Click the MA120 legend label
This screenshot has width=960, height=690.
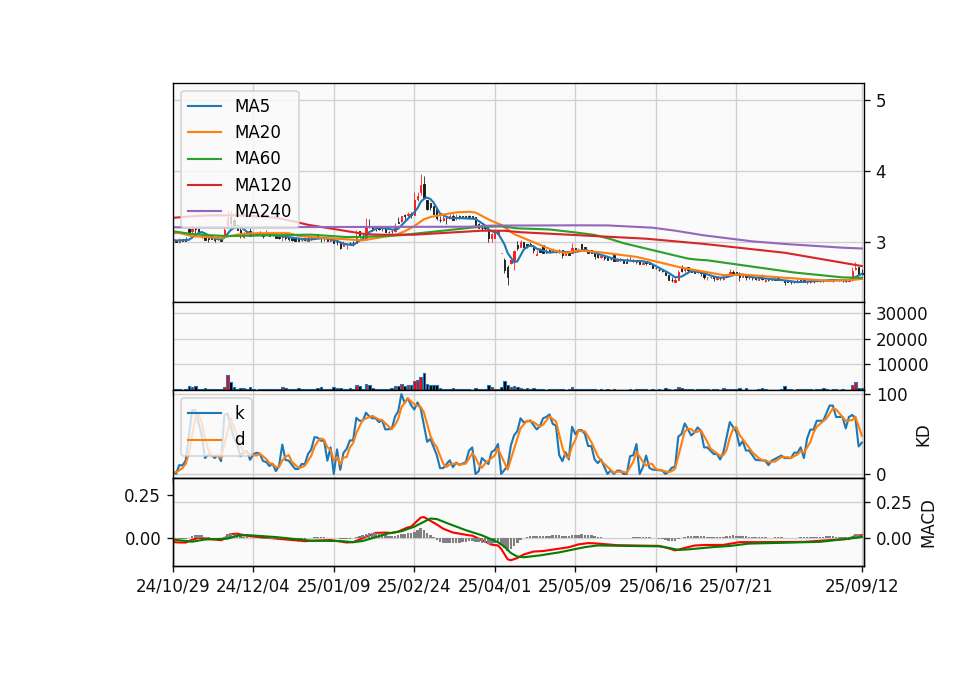(263, 185)
